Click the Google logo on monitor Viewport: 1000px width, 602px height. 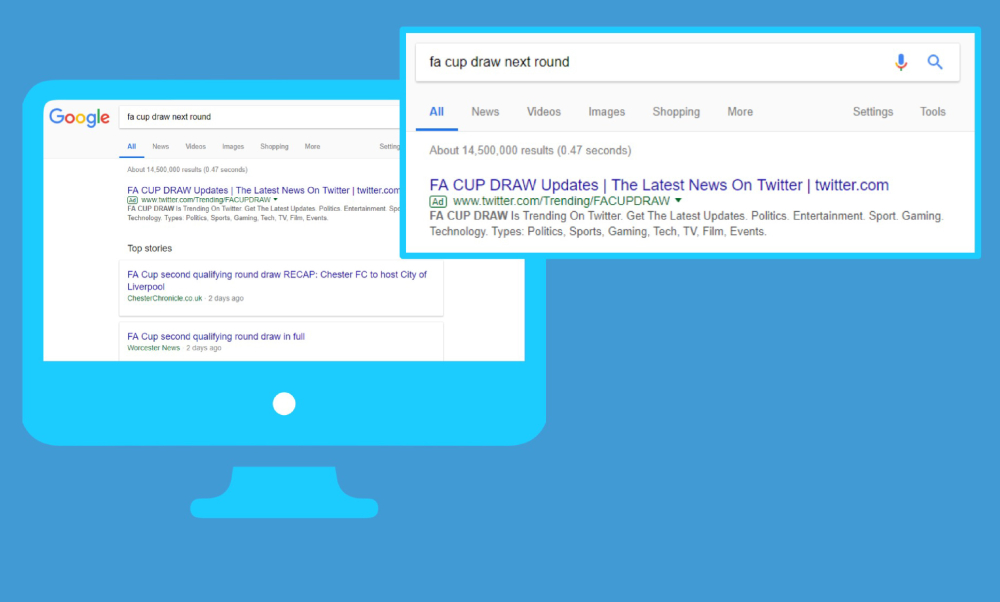pos(80,117)
